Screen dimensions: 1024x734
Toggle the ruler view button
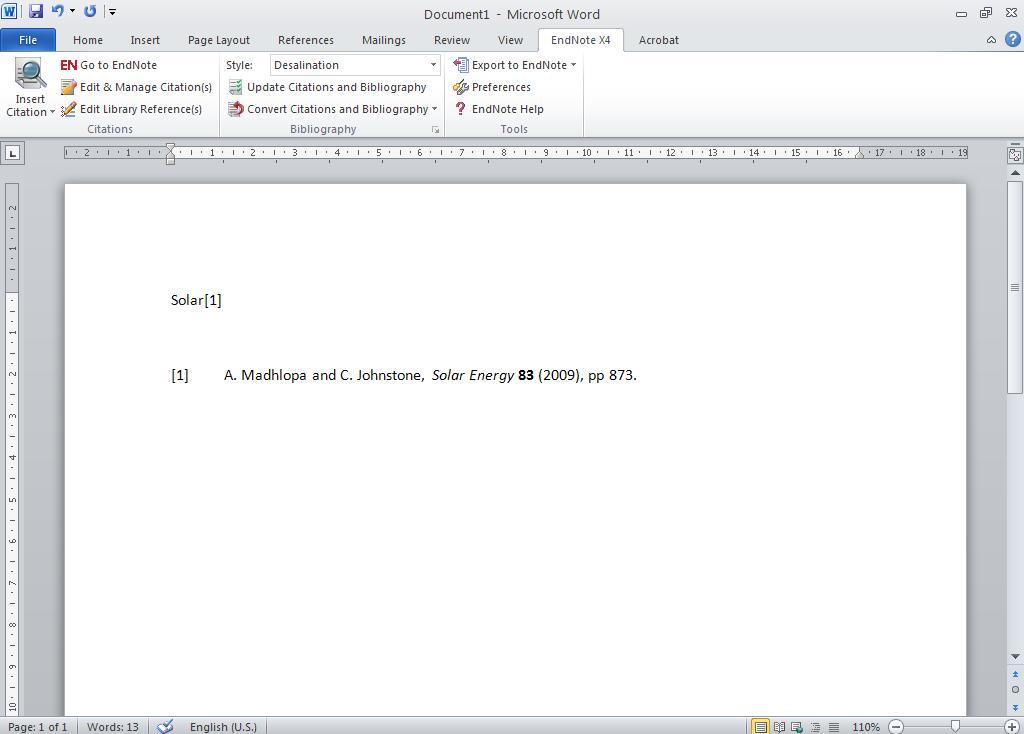(x=1014, y=154)
